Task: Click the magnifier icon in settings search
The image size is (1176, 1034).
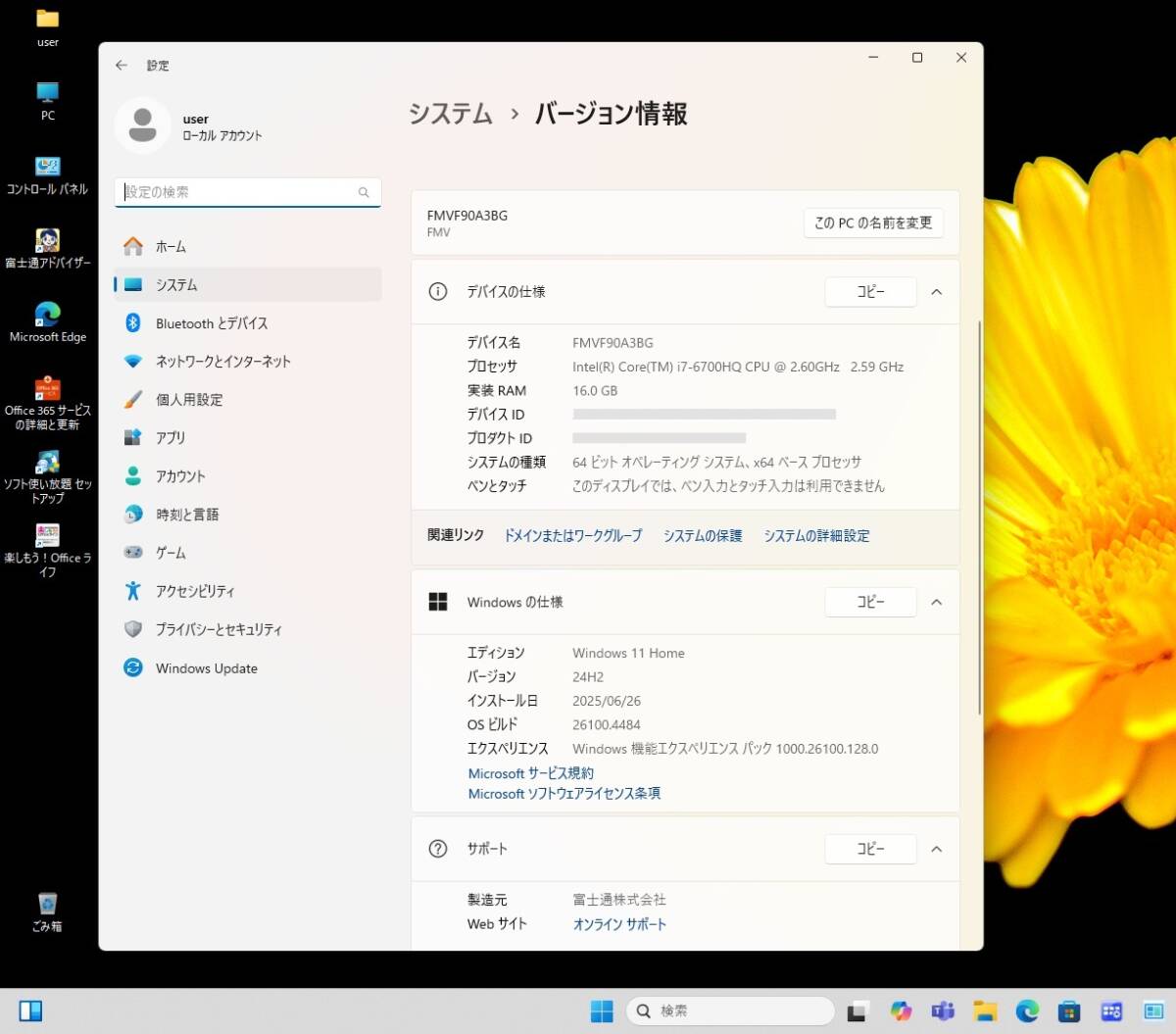Action: pyautogui.click(x=364, y=192)
